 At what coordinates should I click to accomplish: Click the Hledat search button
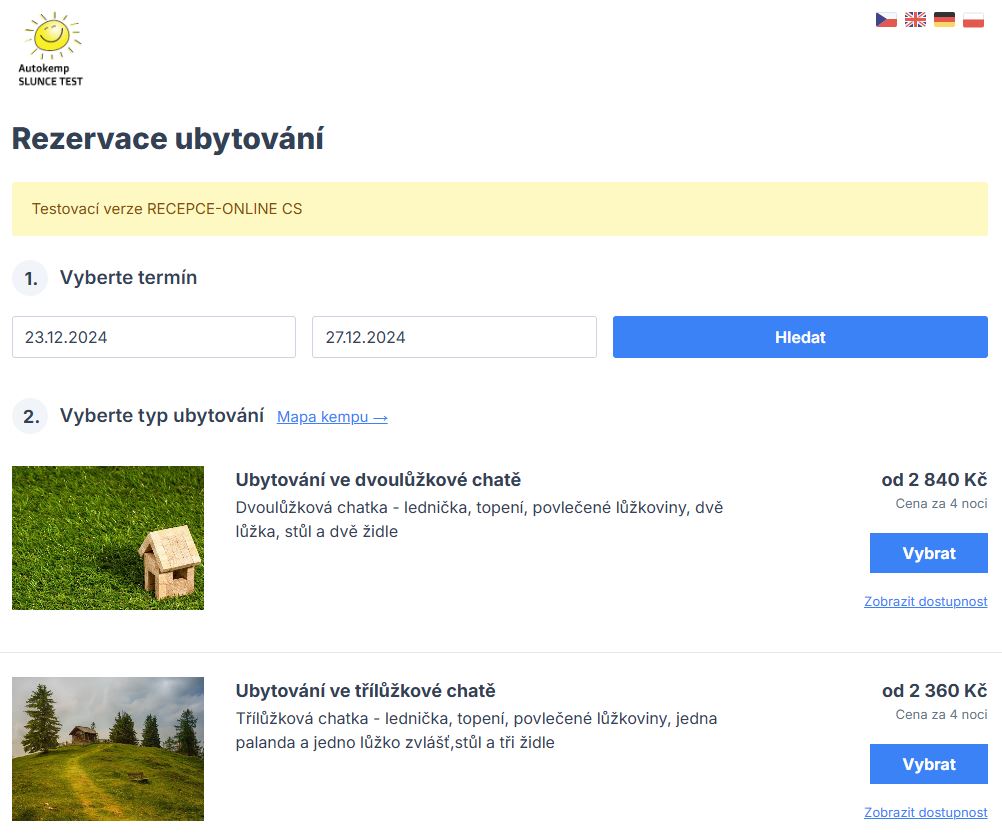tap(800, 337)
